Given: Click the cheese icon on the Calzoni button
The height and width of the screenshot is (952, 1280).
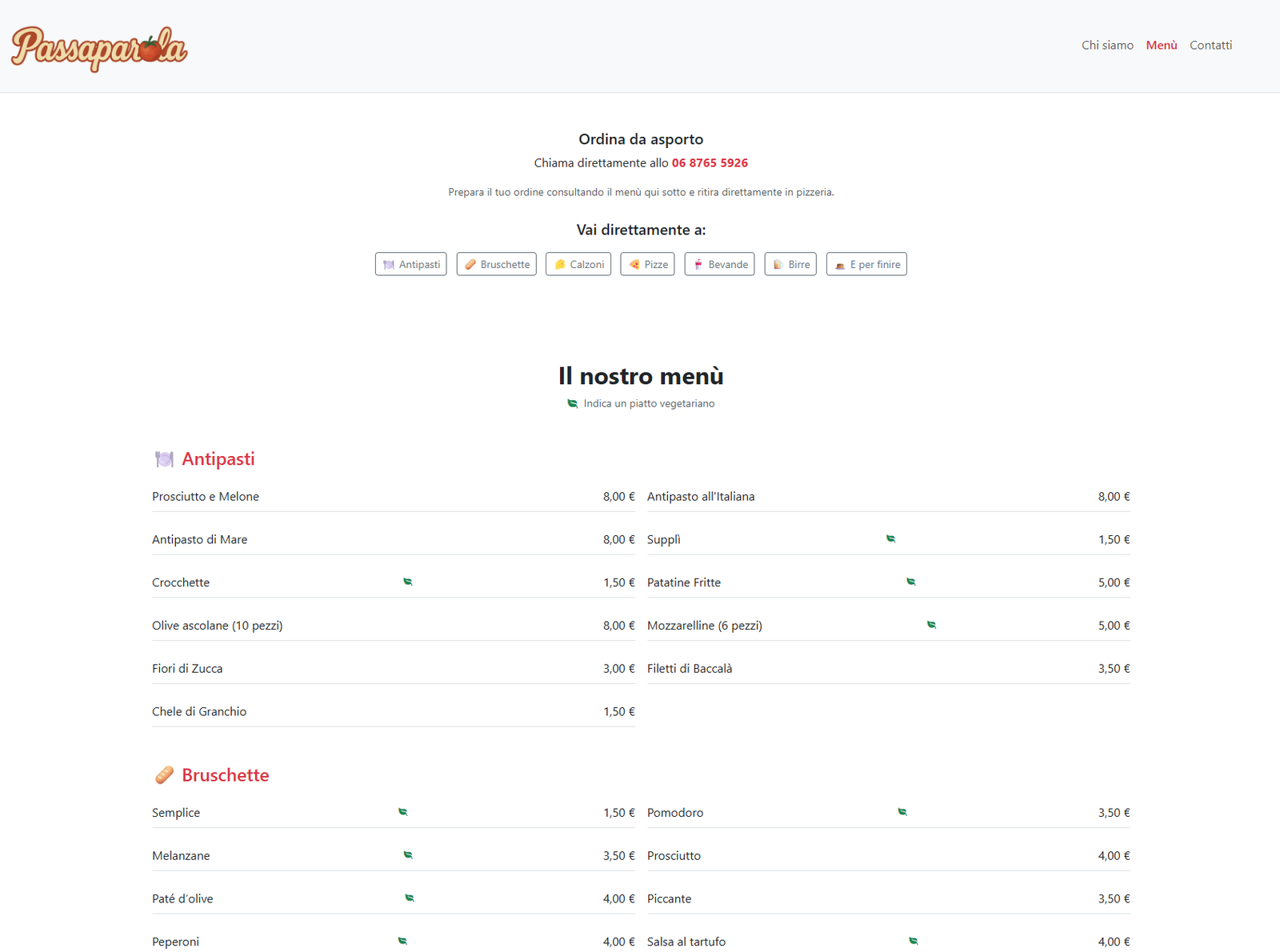Looking at the screenshot, I should point(561,264).
